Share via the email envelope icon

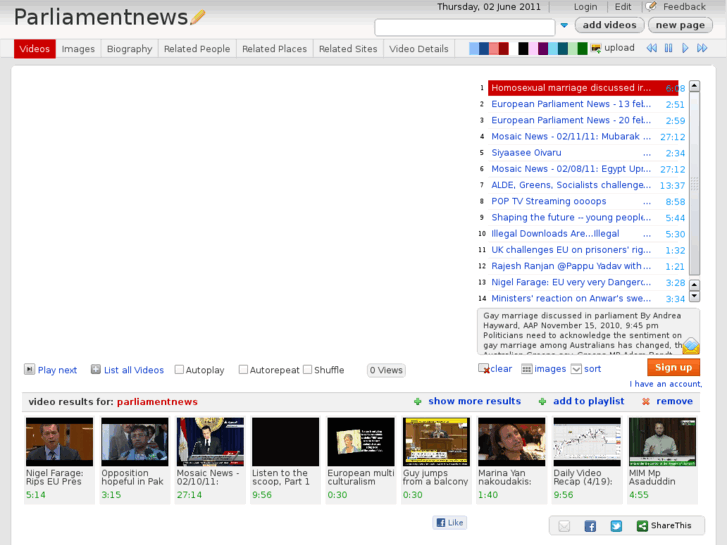pos(564,526)
